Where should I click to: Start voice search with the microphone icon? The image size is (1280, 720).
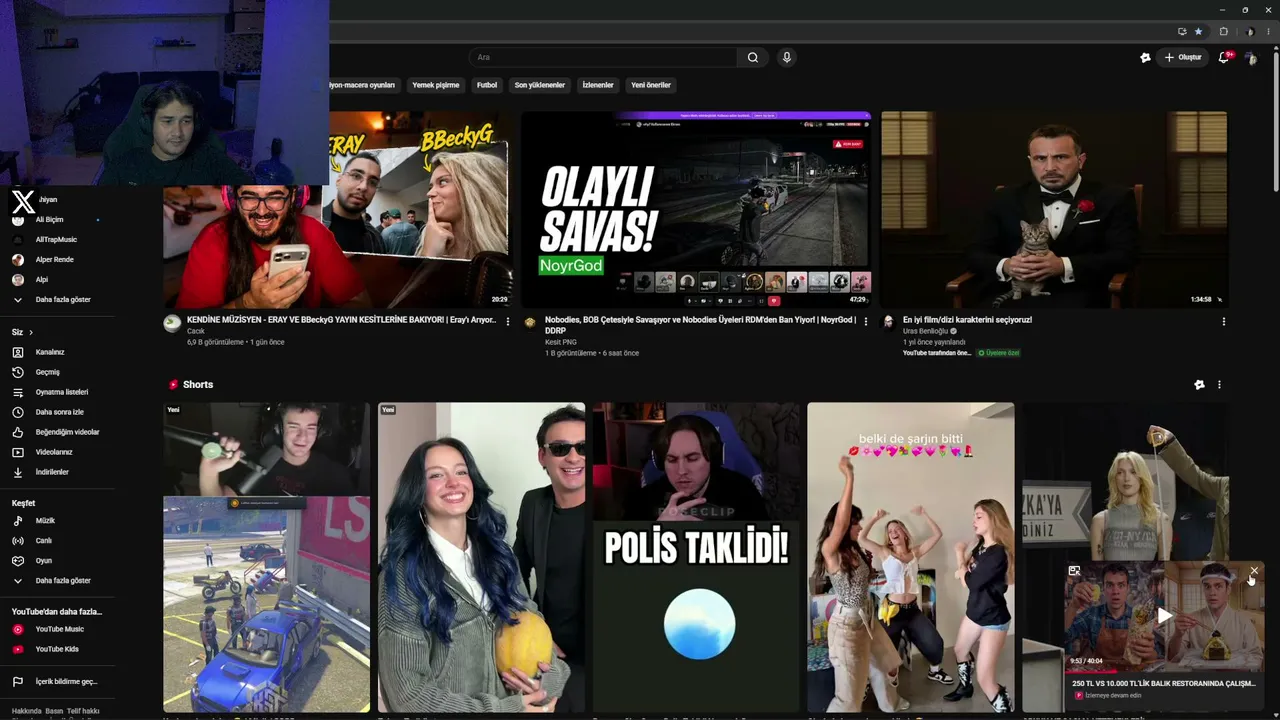click(787, 57)
